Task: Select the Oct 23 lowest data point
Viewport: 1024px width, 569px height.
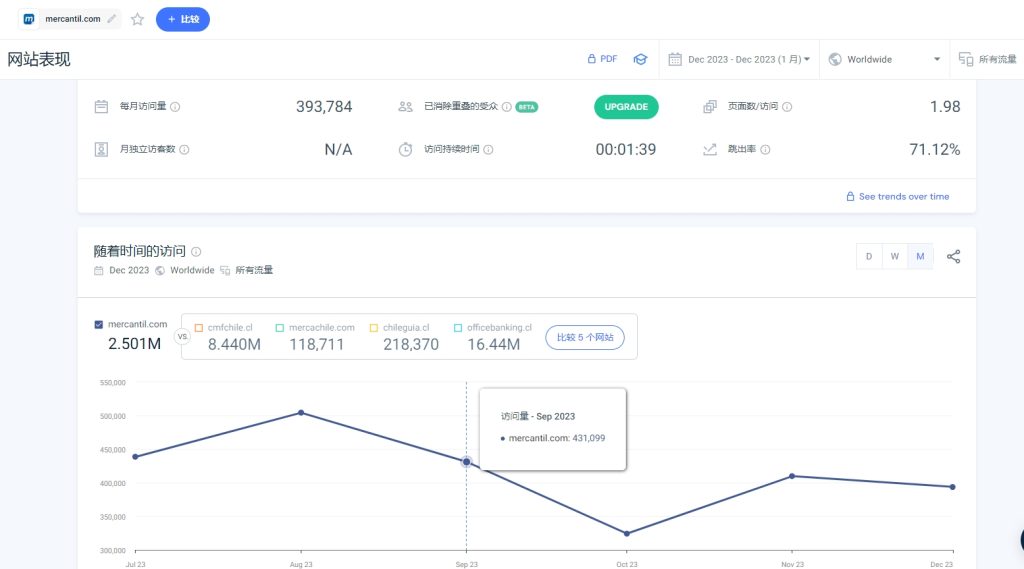Action: point(627,534)
